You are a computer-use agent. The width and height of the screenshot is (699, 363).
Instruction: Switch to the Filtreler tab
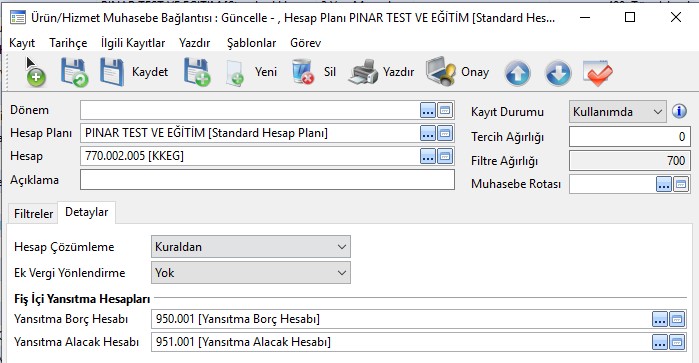point(33,214)
